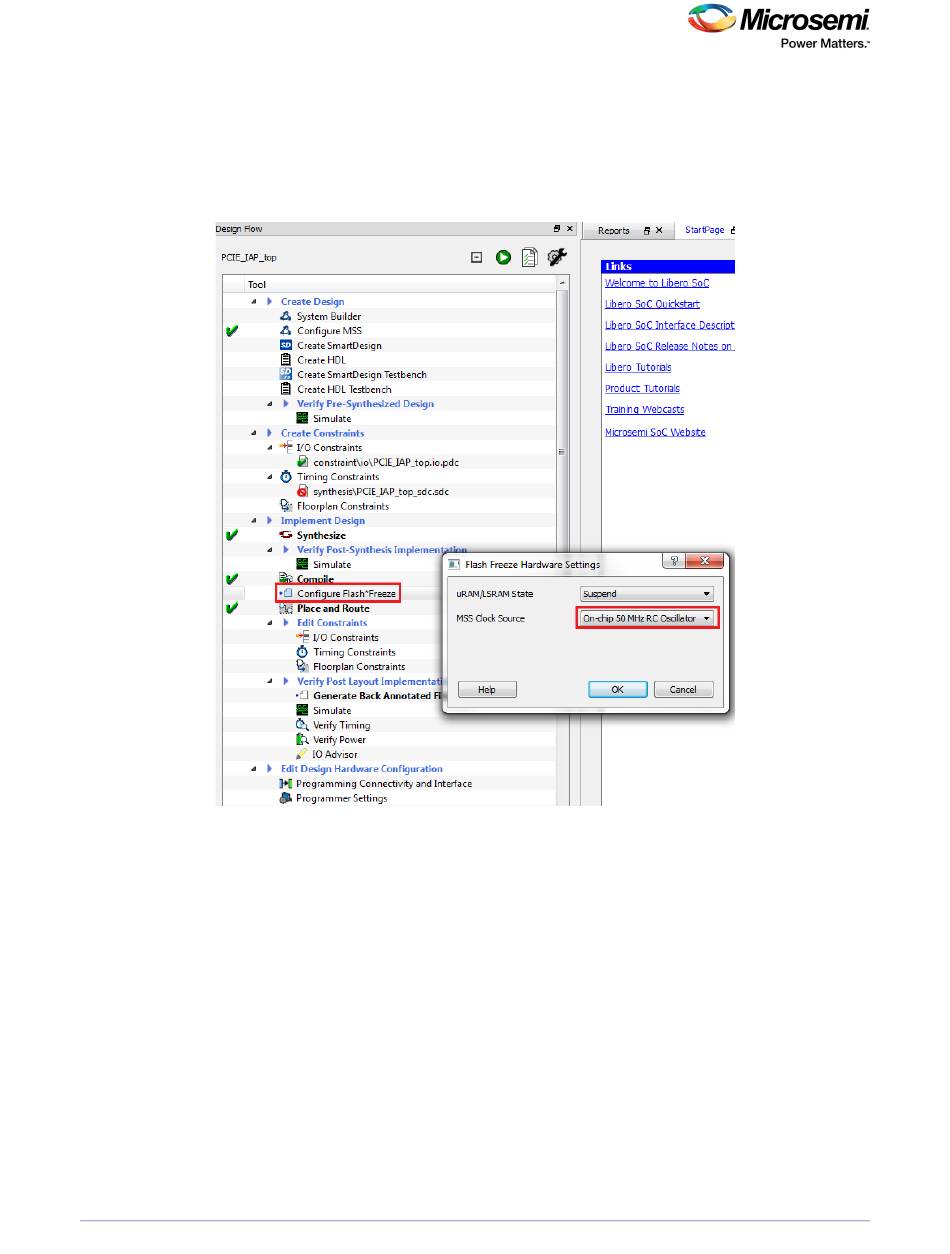950x1254 pixels.
Task: Click the Help button in the dialog
Action: click(x=487, y=690)
